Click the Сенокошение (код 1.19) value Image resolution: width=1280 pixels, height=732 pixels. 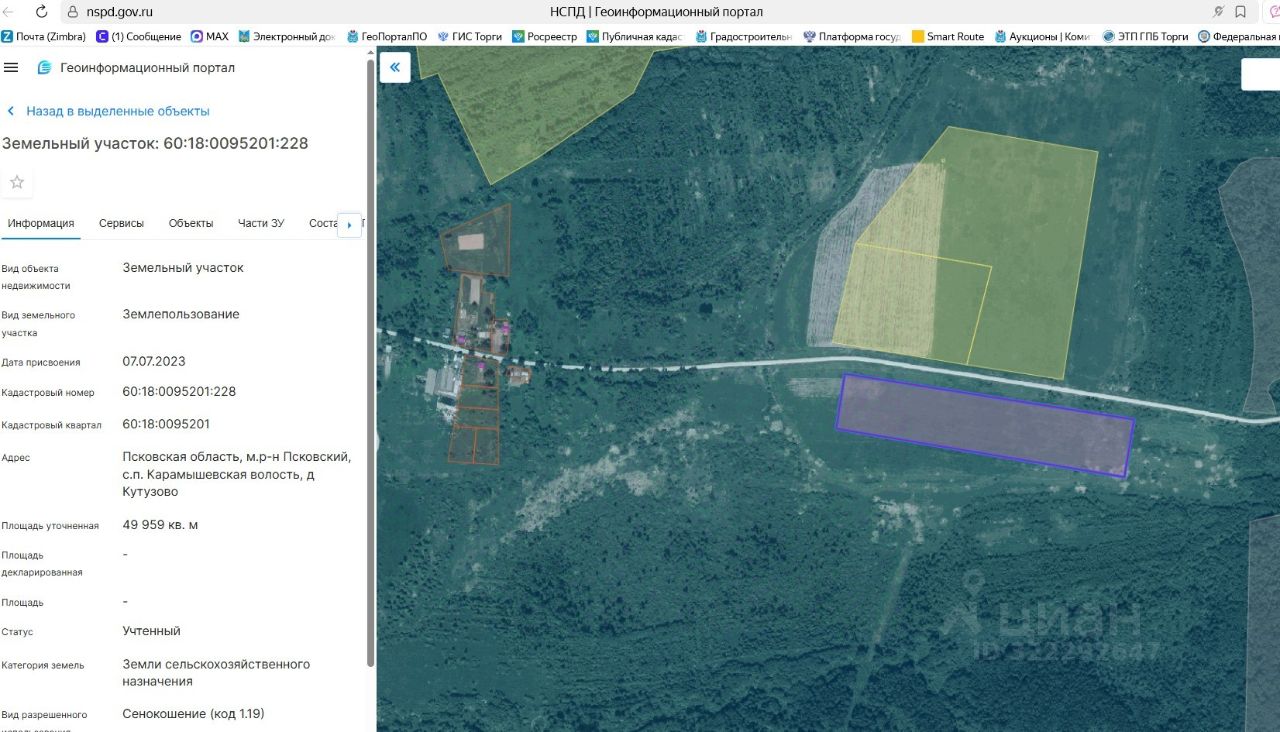[x=194, y=714]
